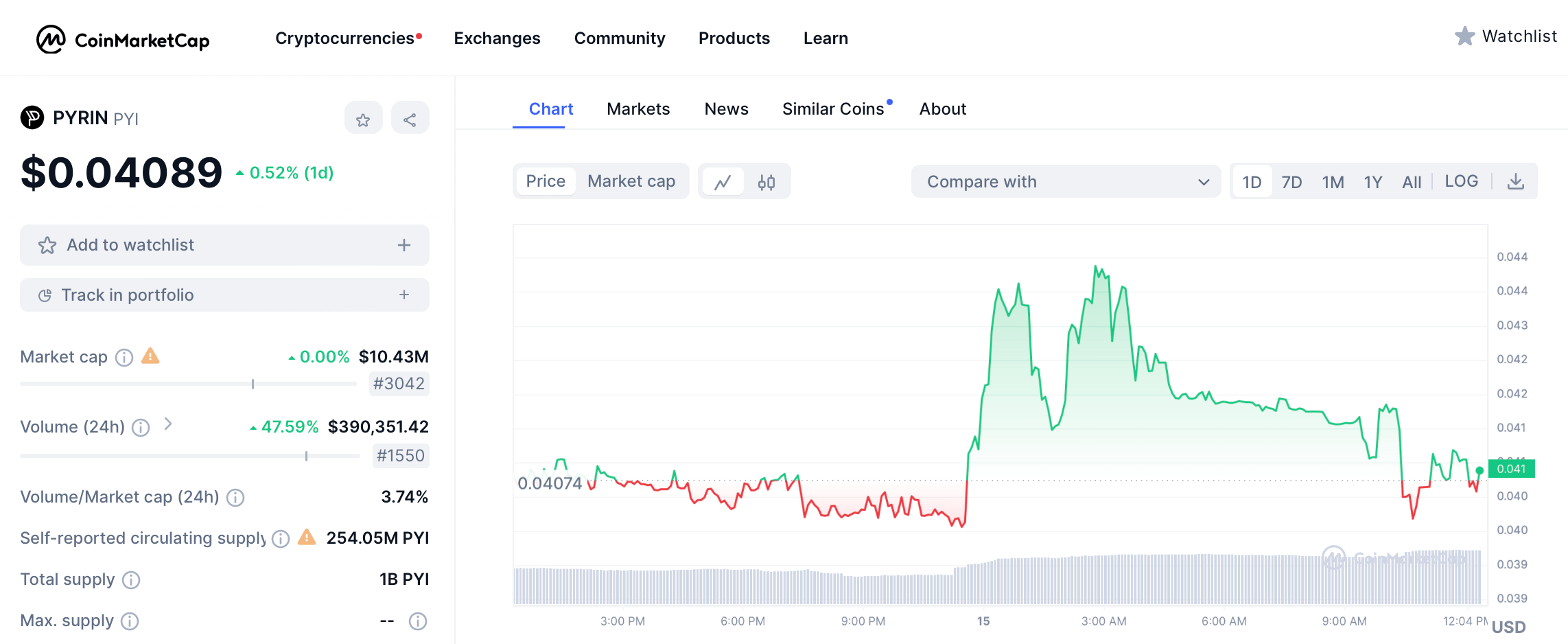Switch to the Markets tab
Viewport: 1568px width, 644px height.
pyautogui.click(x=638, y=109)
